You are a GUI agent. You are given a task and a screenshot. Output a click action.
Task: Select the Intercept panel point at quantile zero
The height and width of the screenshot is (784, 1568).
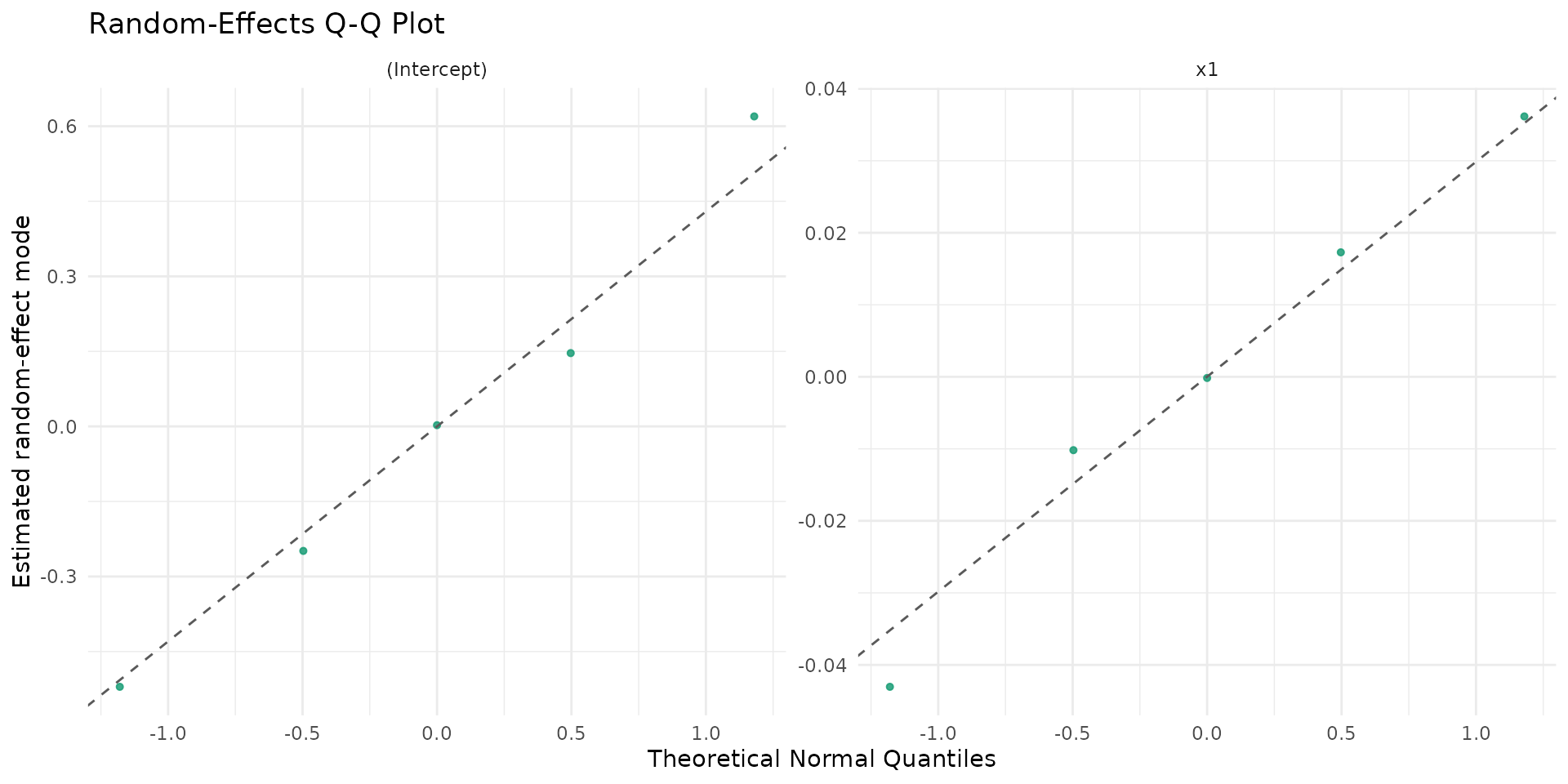(437, 425)
